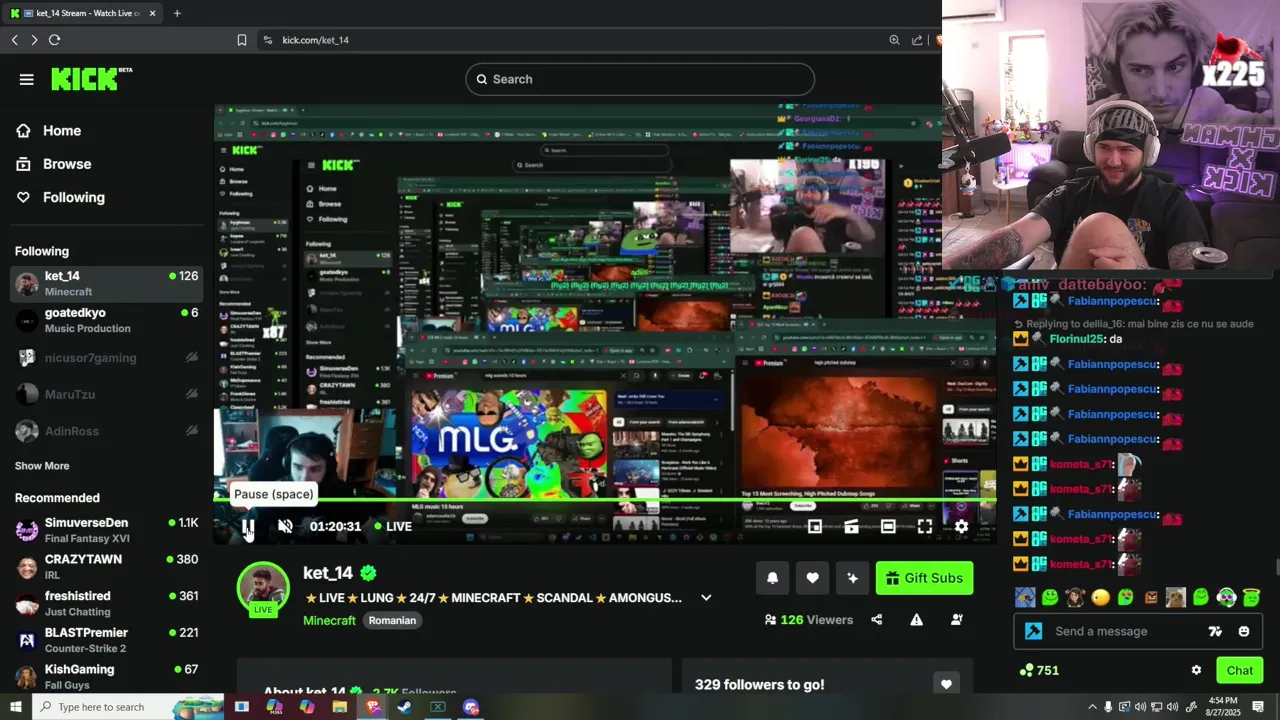Open the Minecraft category link

329,621
